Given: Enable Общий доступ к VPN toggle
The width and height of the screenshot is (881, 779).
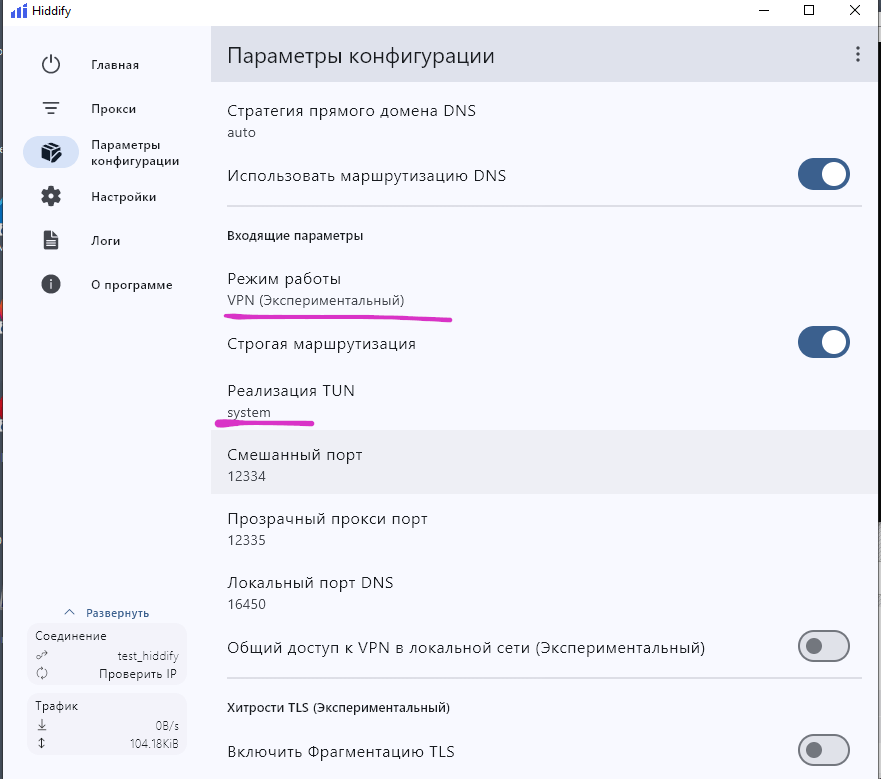Looking at the screenshot, I should [x=823, y=647].
